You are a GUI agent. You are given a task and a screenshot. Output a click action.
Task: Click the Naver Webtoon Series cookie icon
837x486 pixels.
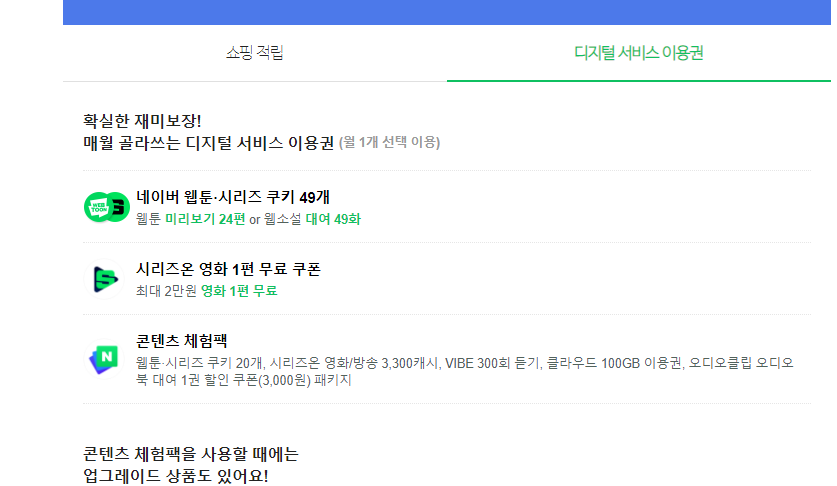click(x=107, y=207)
